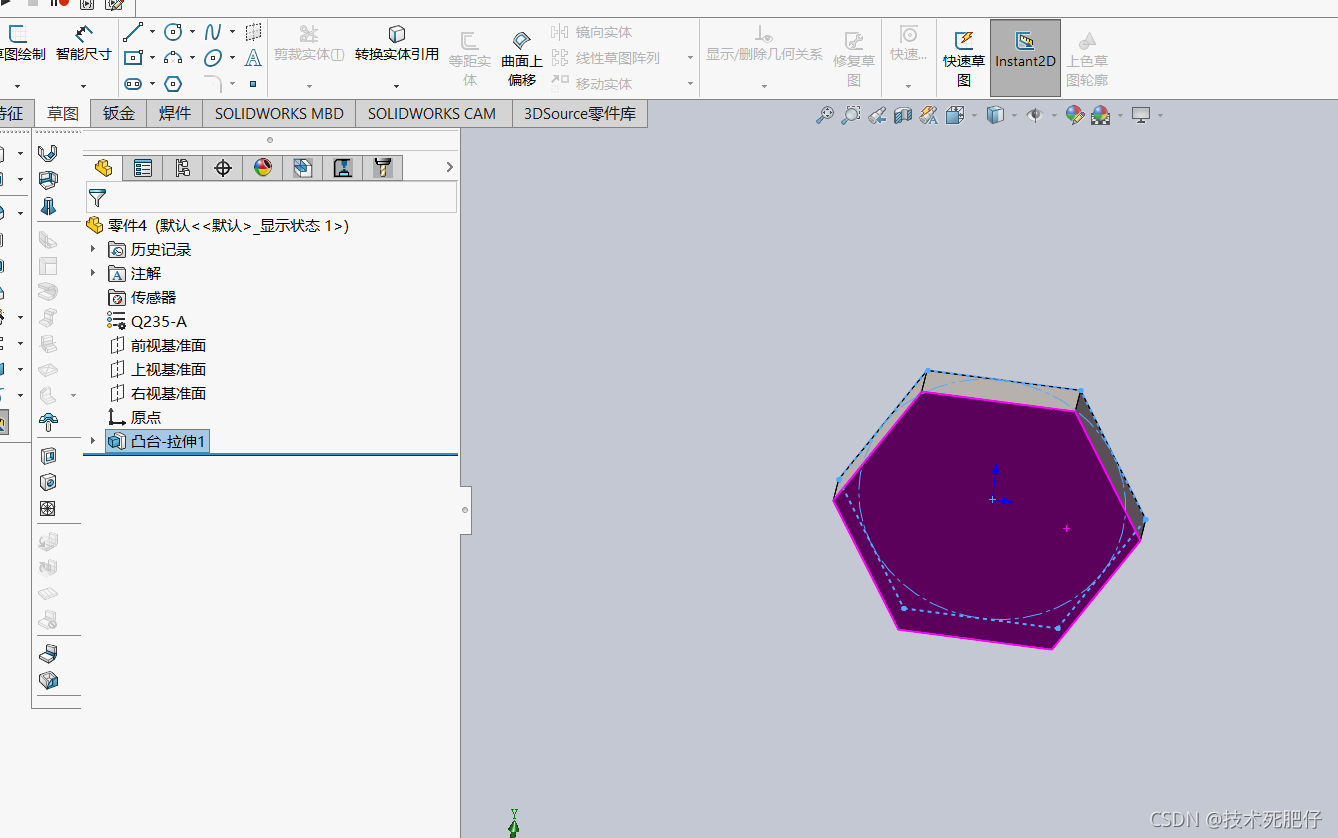Select the Line sketch tool
The image size is (1338, 838).
[x=133, y=32]
